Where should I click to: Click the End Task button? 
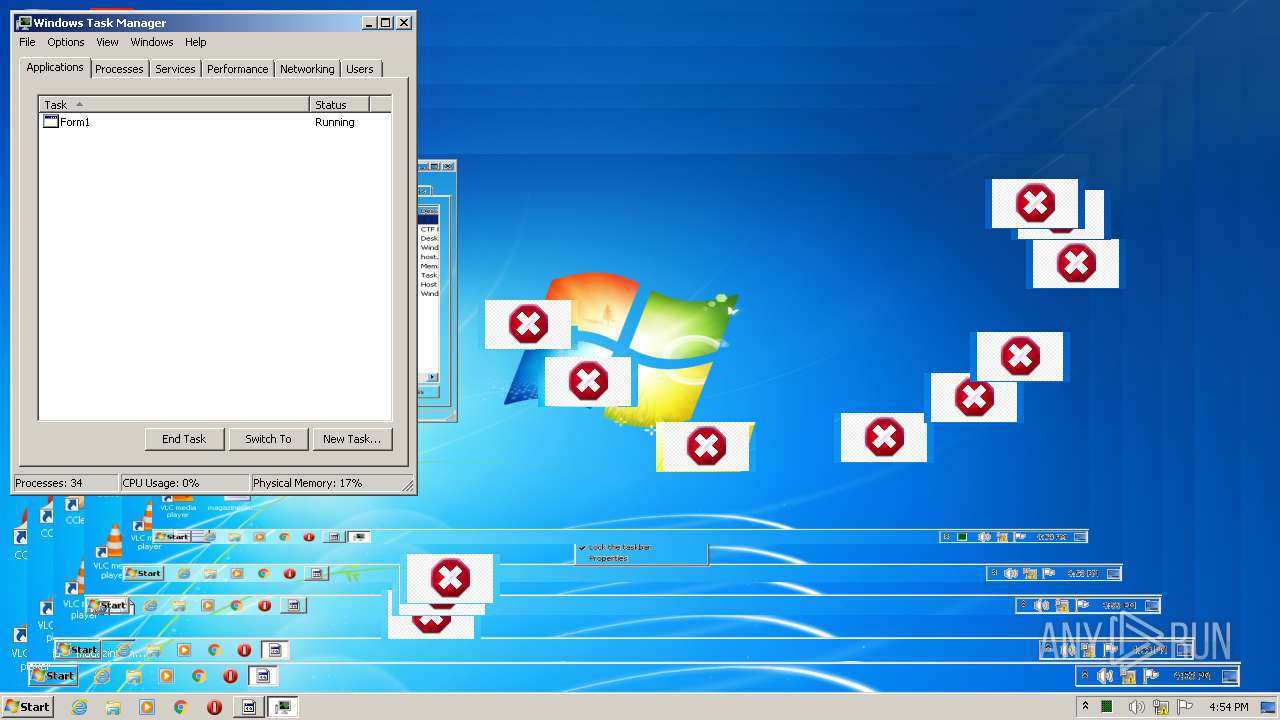tap(184, 439)
